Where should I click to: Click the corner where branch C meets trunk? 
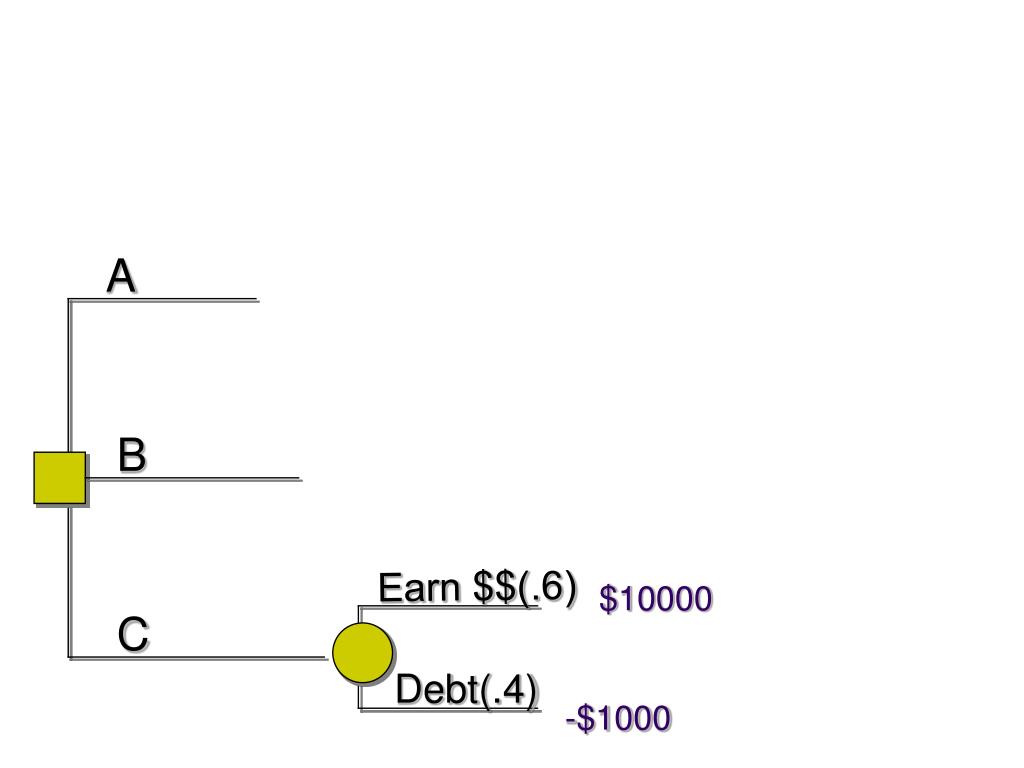tap(69, 657)
